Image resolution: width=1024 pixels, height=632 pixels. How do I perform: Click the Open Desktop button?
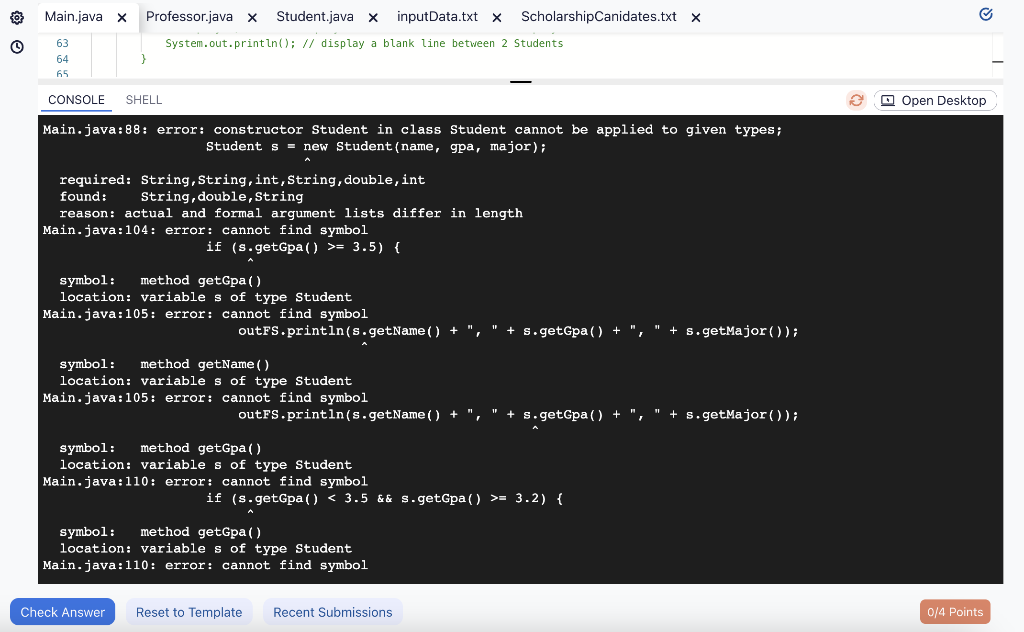click(935, 100)
